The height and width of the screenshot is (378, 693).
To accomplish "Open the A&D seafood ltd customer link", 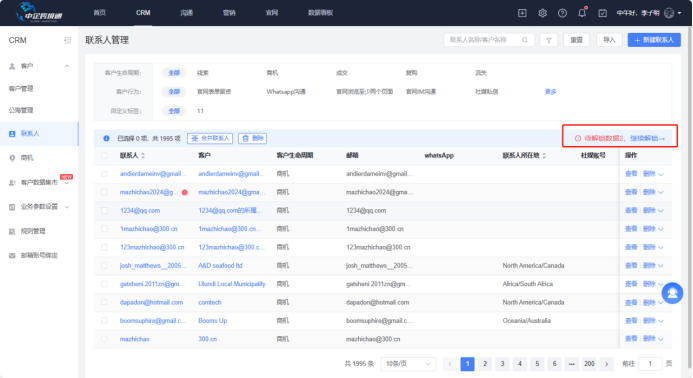I will tap(220, 266).
